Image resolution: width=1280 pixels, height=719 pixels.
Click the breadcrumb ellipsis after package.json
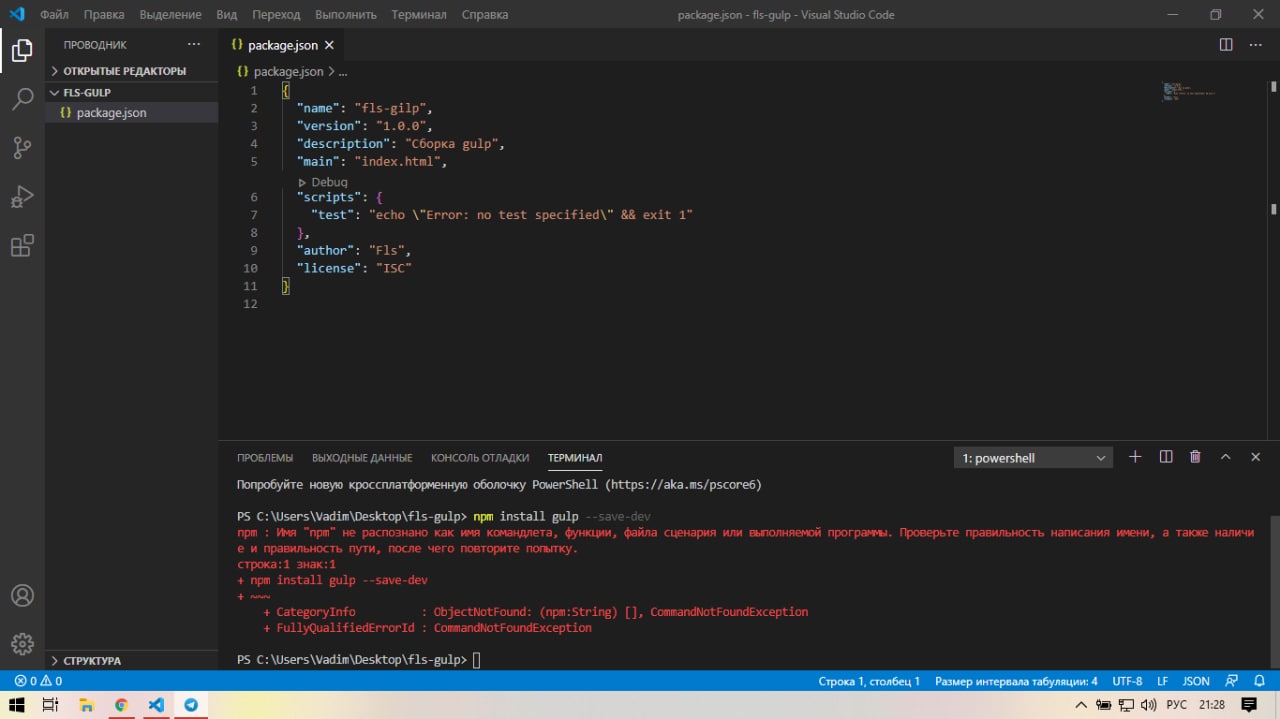point(343,72)
